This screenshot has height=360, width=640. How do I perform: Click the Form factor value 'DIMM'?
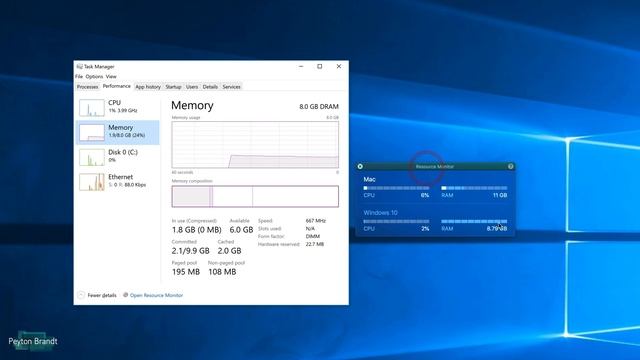pos(313,236)
